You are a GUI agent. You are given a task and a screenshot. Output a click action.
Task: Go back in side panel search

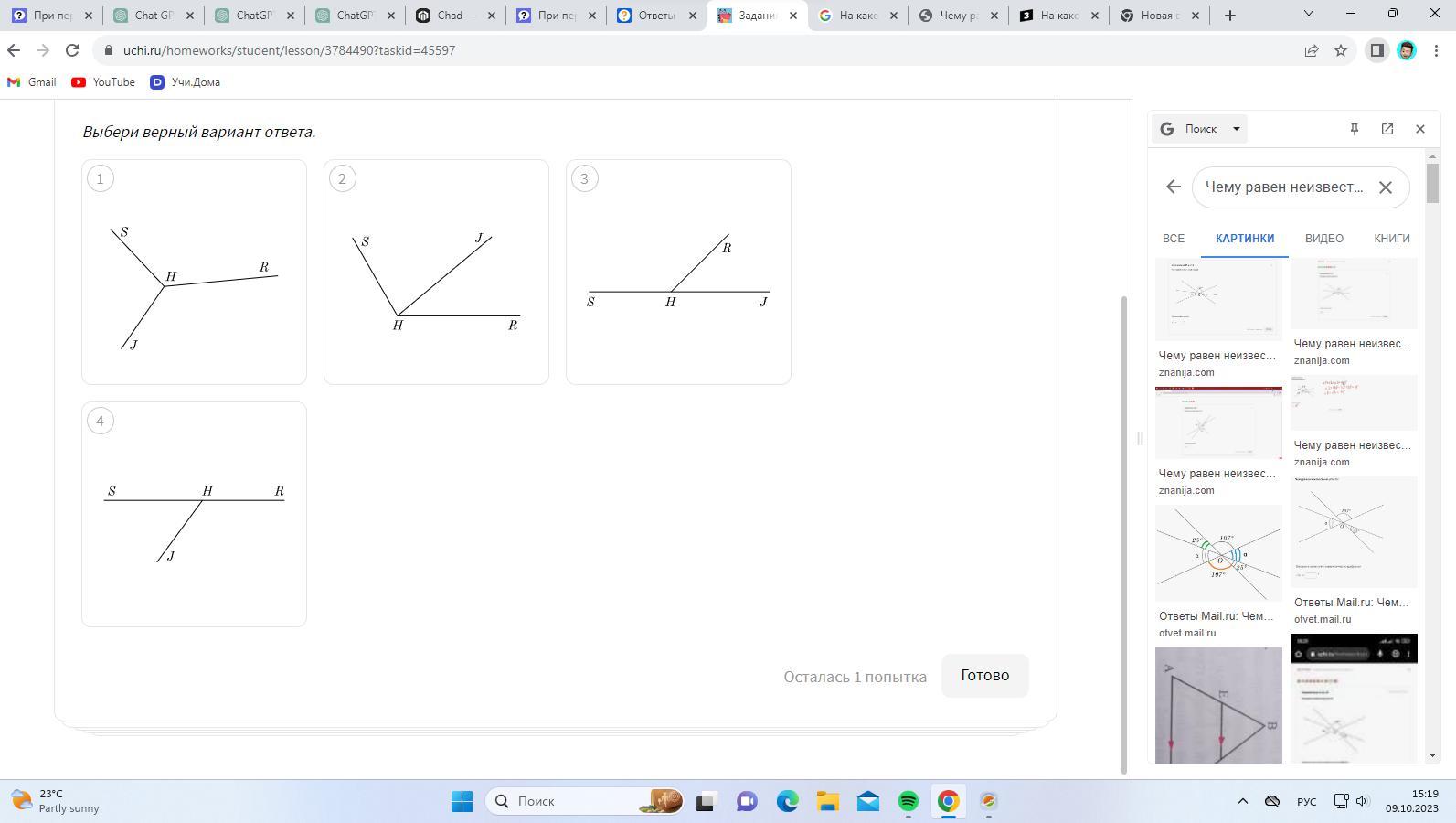(x=1174, y=187)
